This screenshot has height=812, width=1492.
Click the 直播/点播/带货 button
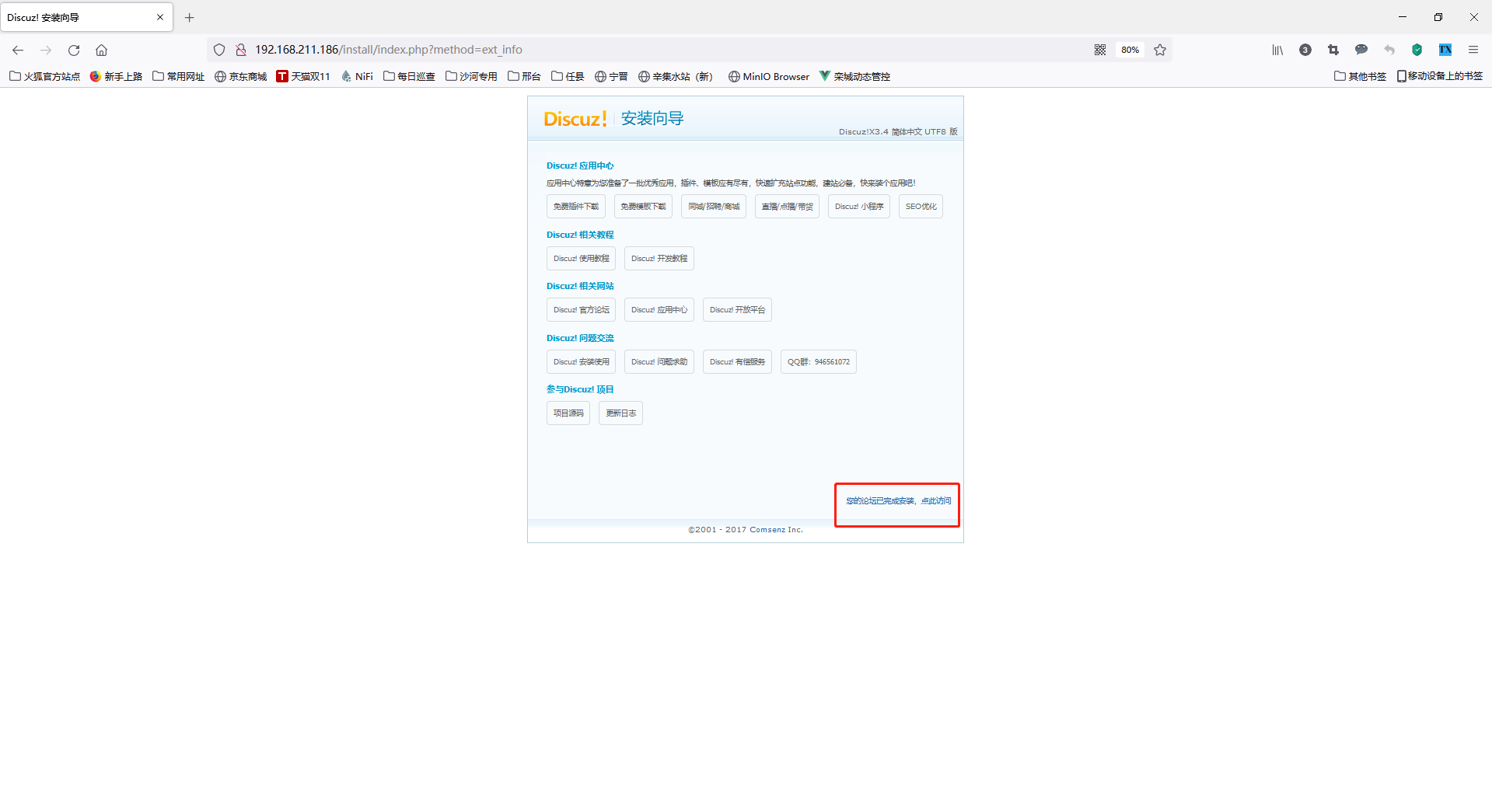click(x=787, y=207)
